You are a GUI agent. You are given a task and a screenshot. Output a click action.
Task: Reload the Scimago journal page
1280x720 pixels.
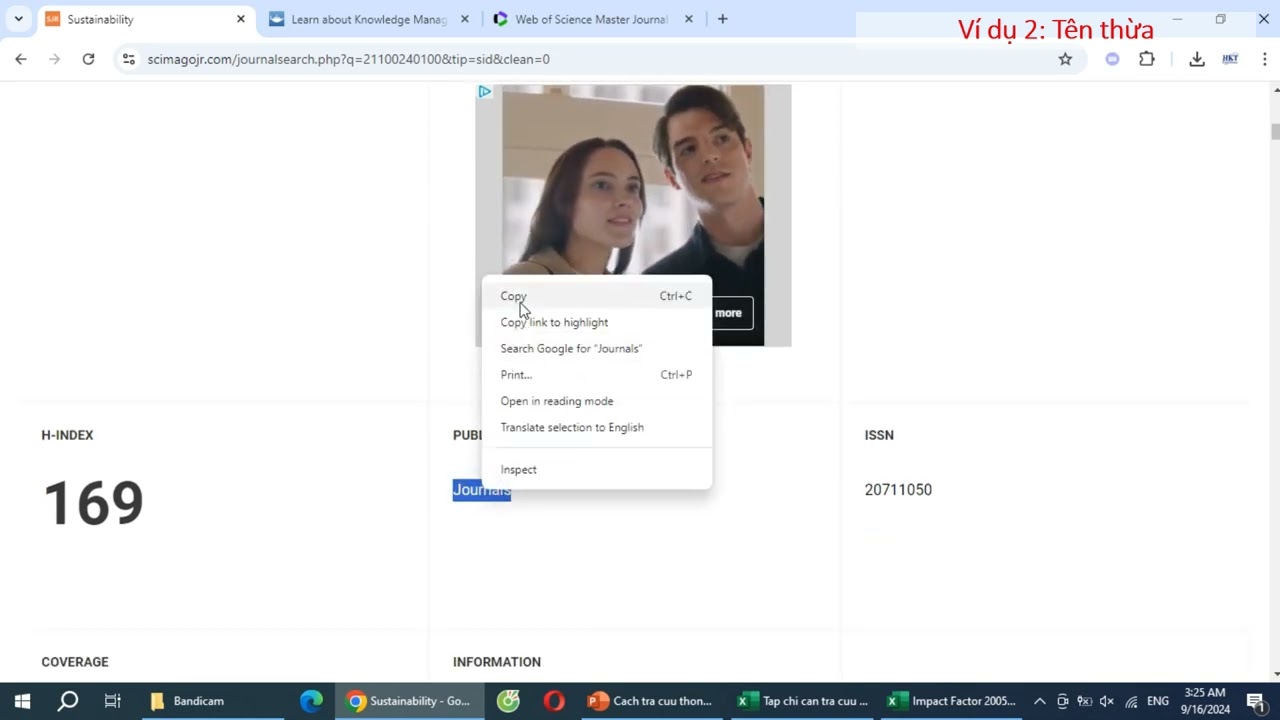[x=88, y=59]
